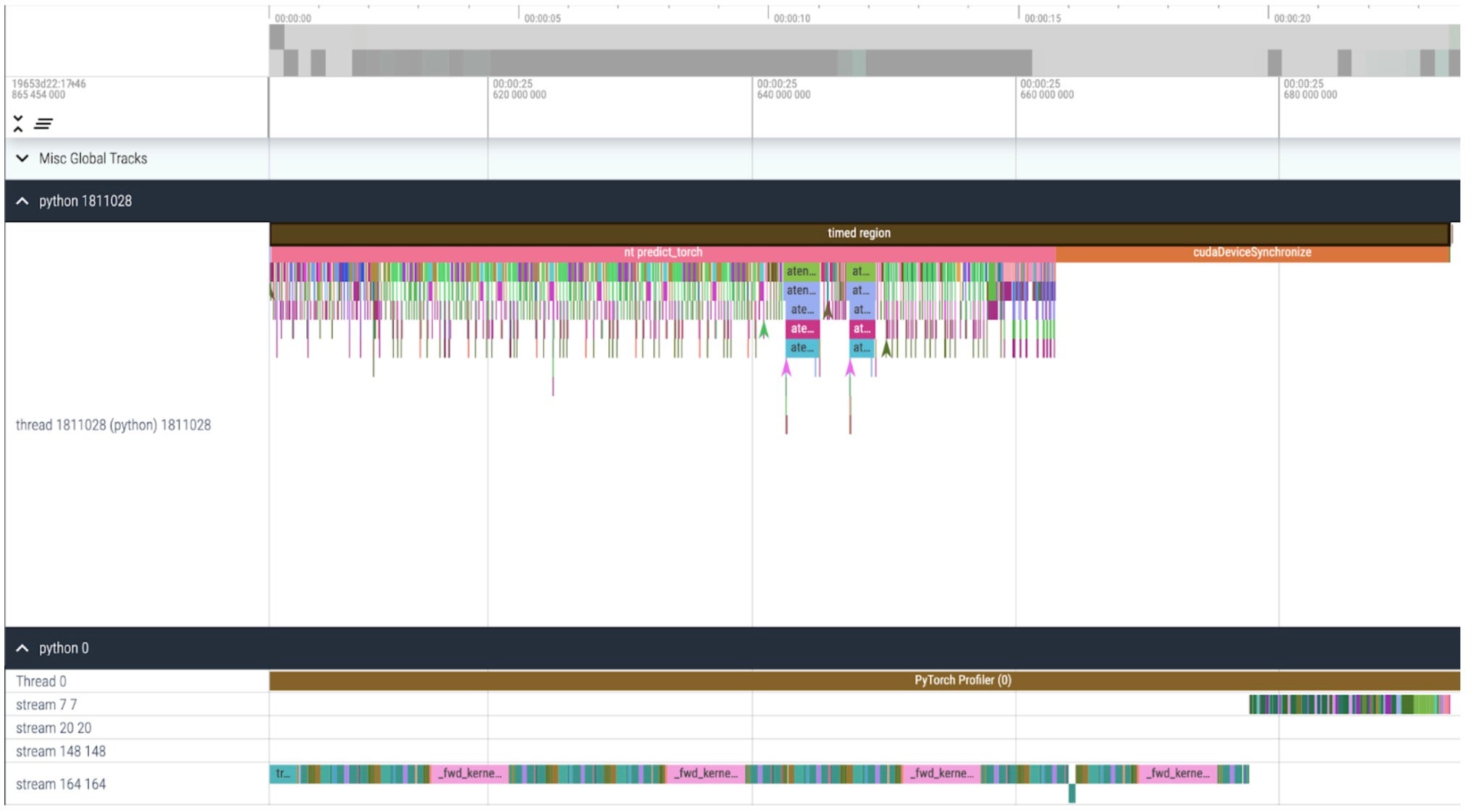Click the track list options icon
Viewport: 1477px width, 812px height.
43,124
